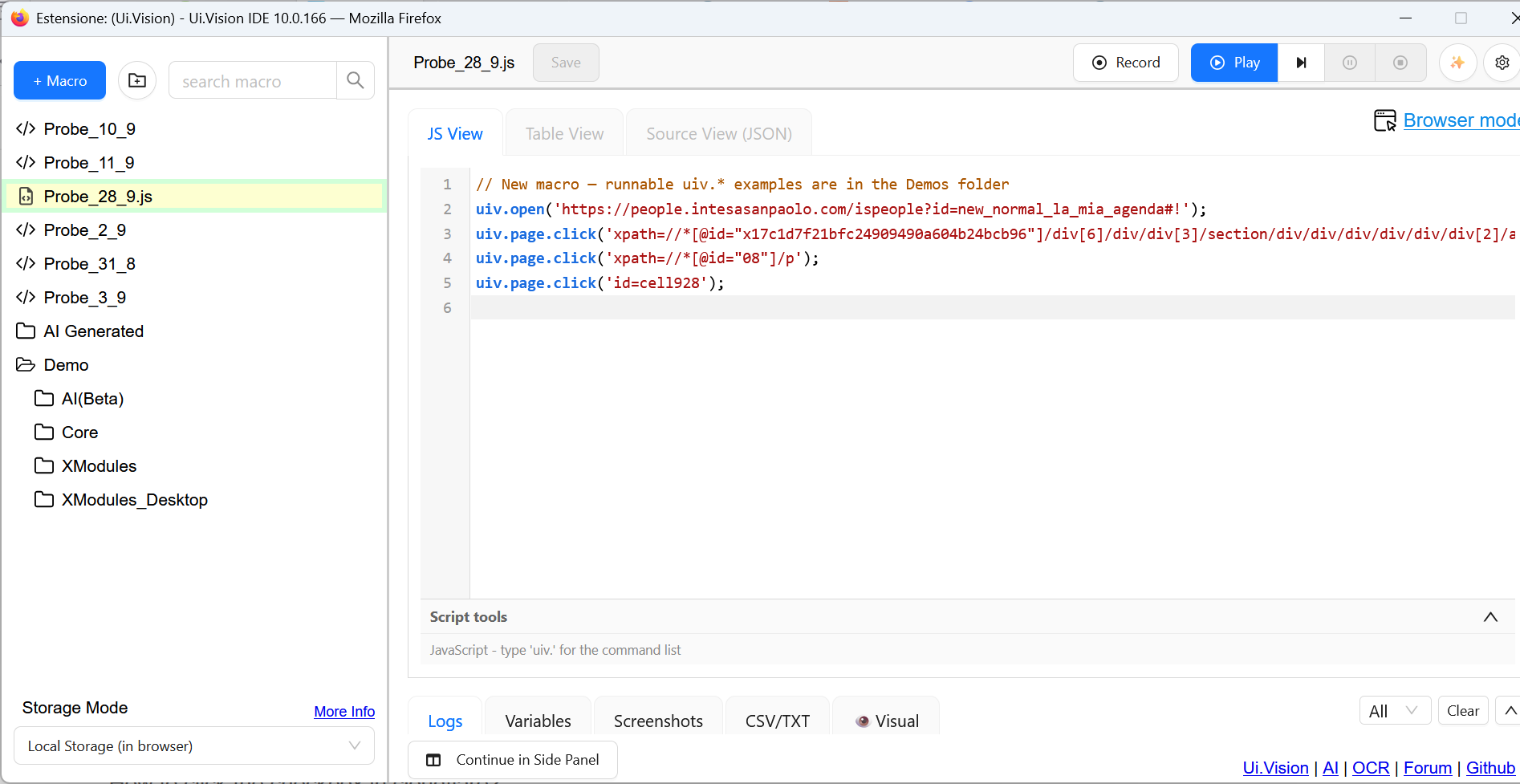Image resolution: width=1520 pixels, height=784 pixels.
Task: Click the code icon of Probe_11_9
Action: pyautogui.click(x=26, y=163)
